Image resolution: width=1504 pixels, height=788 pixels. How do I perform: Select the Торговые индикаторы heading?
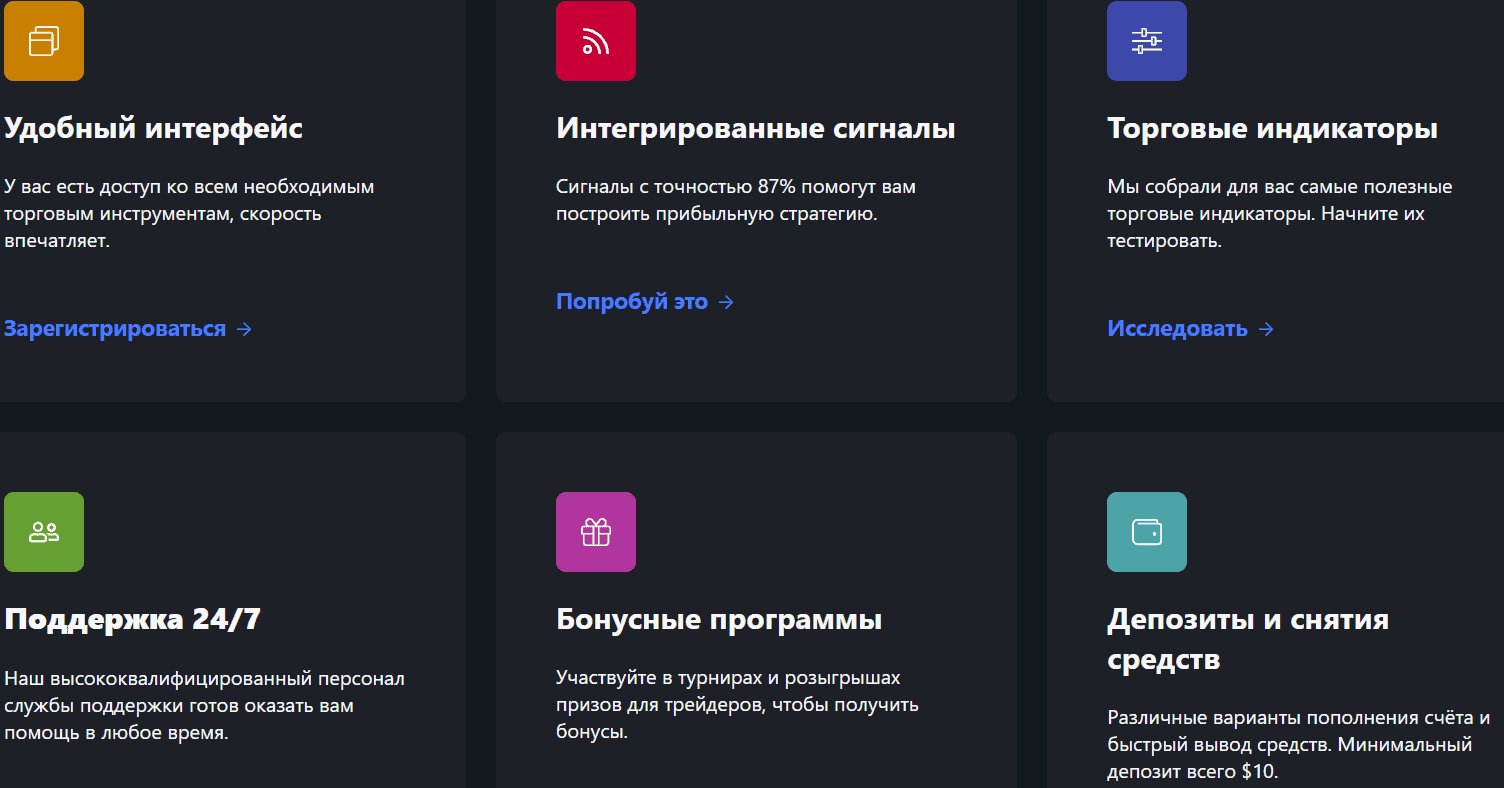pyautogui.click(x=1272, y=129)
